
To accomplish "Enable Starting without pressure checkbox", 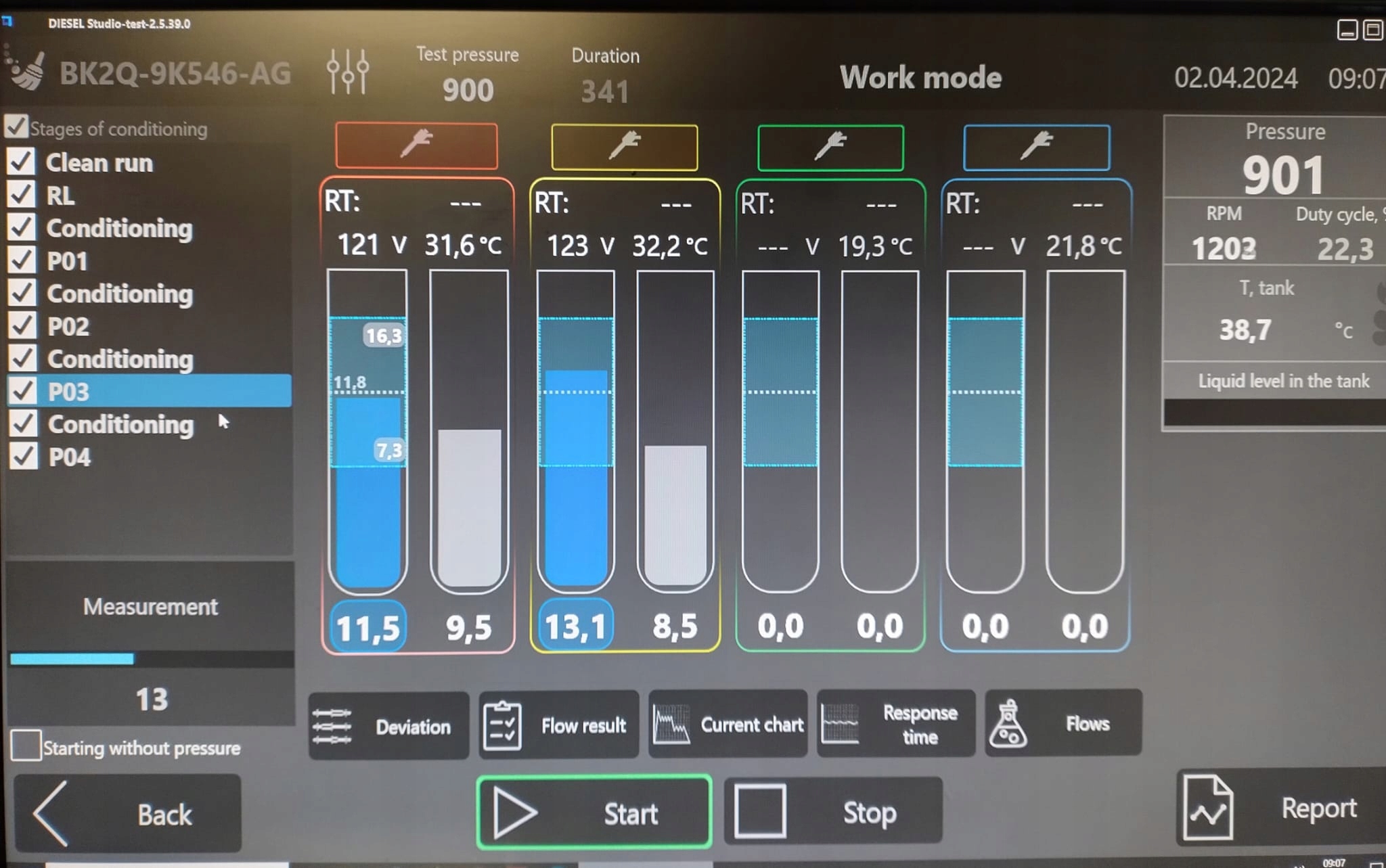I will pos(26,746).
